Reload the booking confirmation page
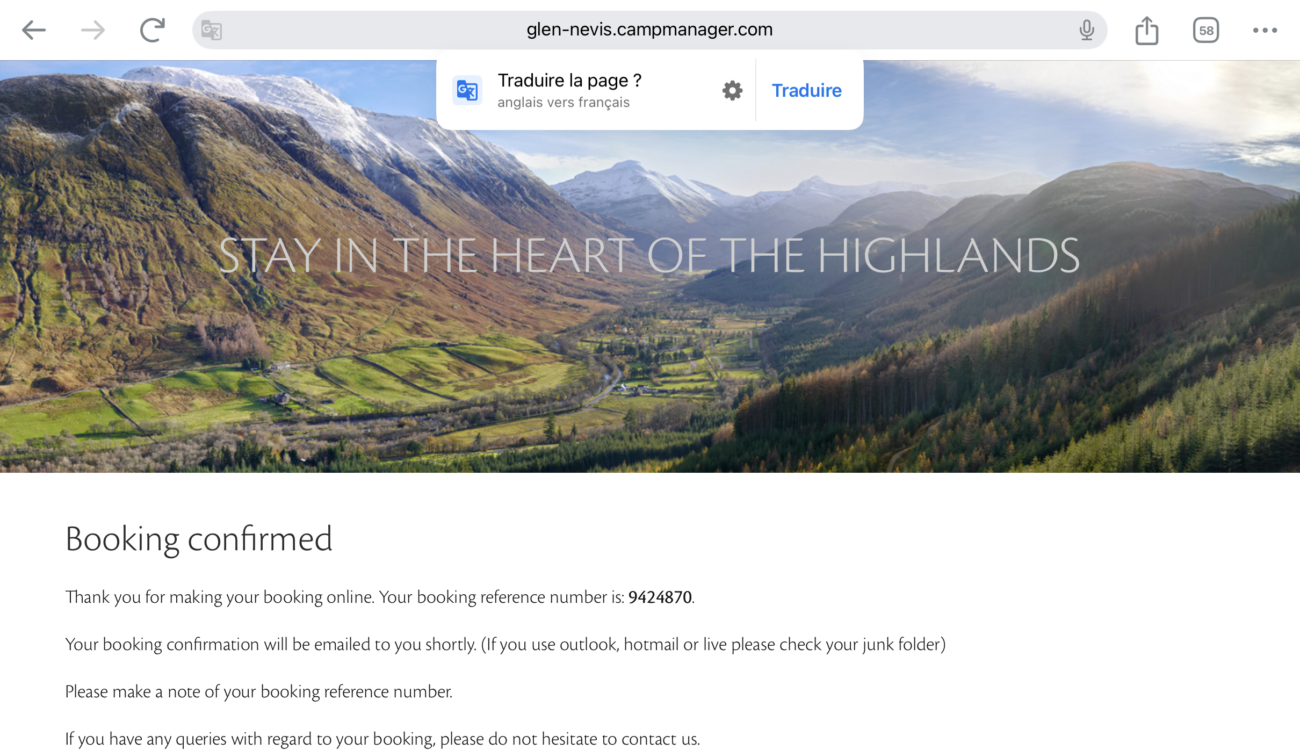1300x750 pixels. coord(152,30)
